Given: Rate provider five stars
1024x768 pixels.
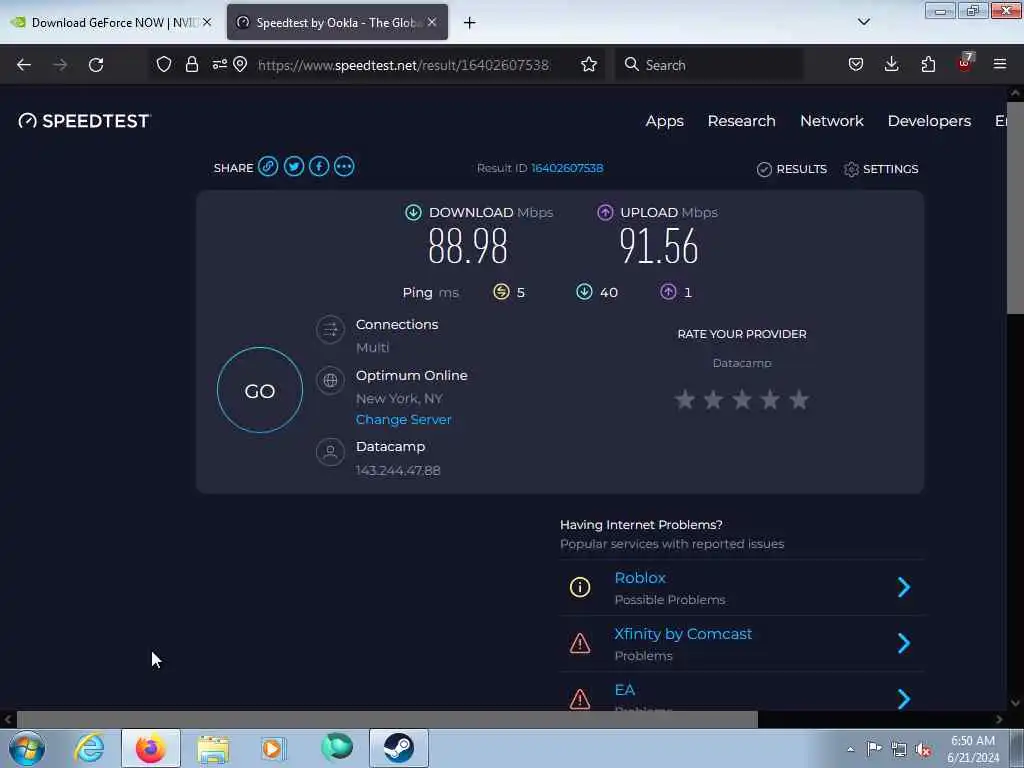Looking at the screenshot, I should coord(799,399).
